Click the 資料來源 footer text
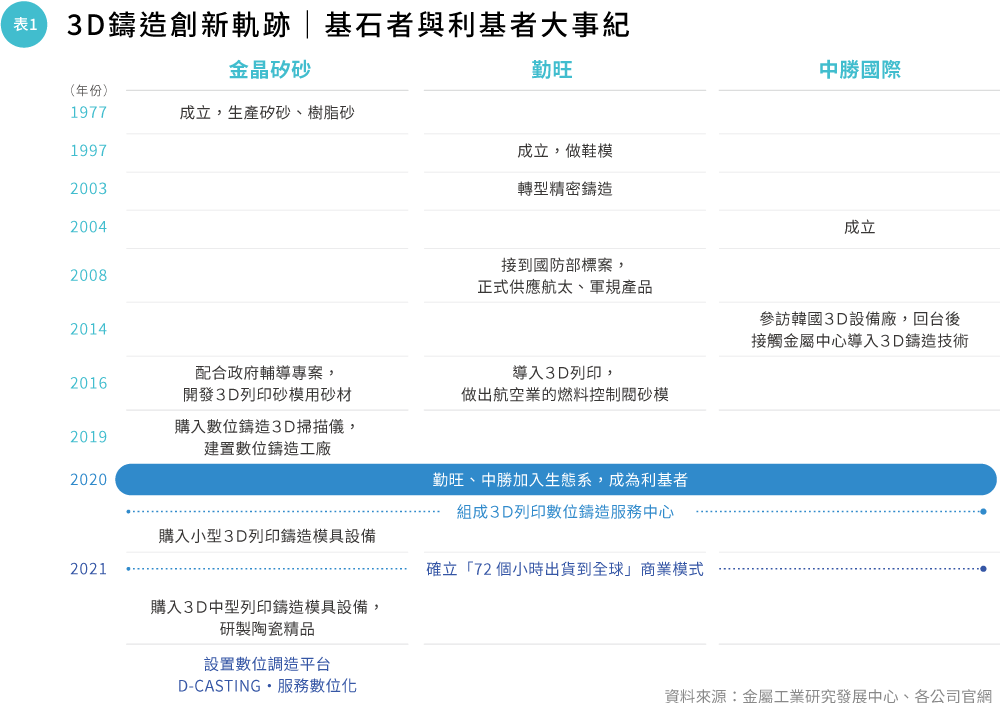 [x=828, y=695]
